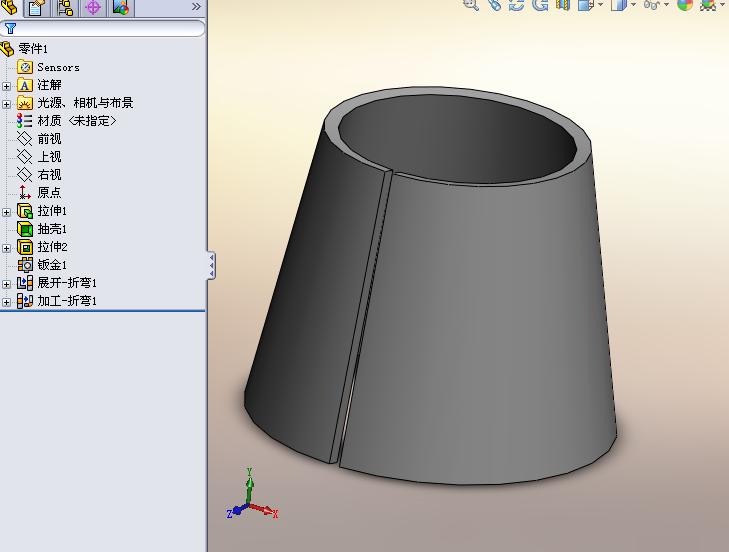This screenshot has width=729, height=552.
Task: Select the 拉伸2 cut-extrude feature
Action: [x=52, y=246]
